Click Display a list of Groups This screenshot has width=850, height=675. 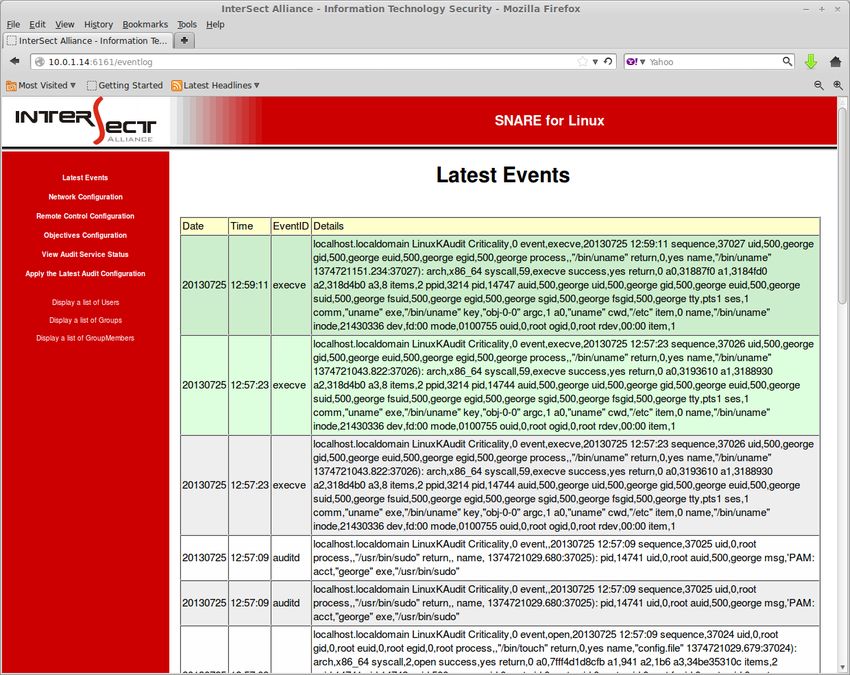85,320
